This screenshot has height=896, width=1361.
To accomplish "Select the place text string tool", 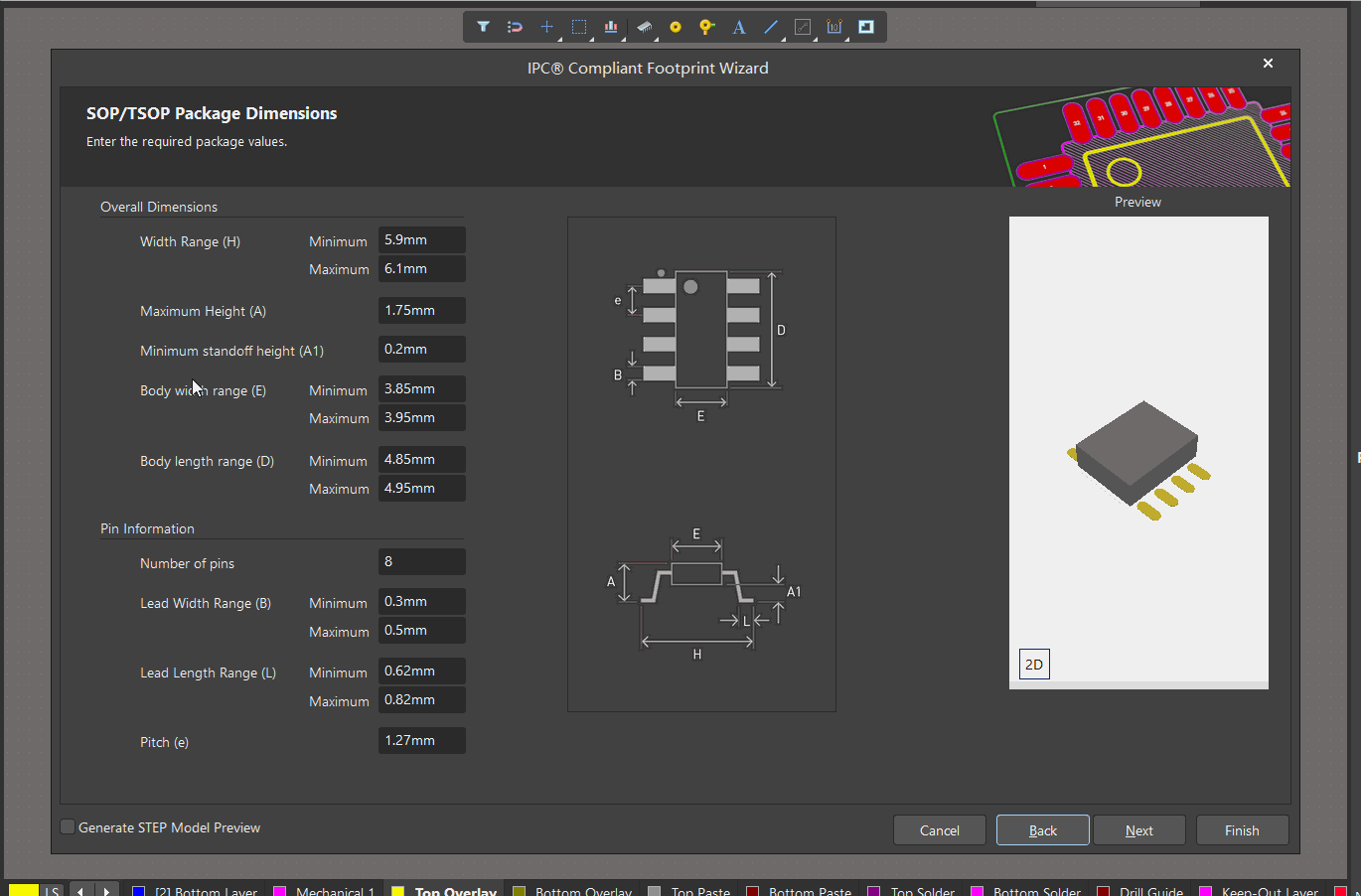I will tap(739, 27).
